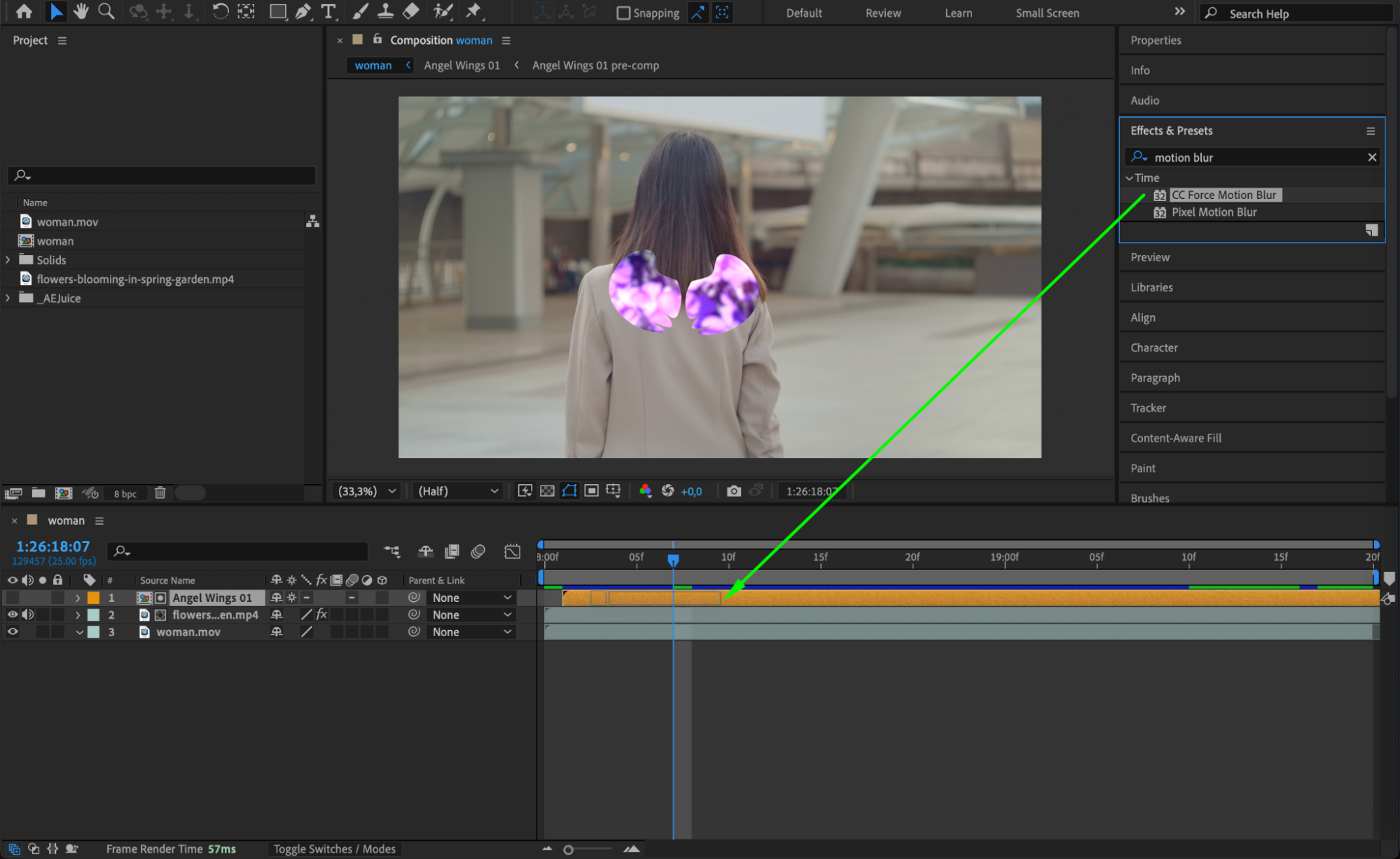Delete selected project item with trash icon
Image resolution: width=1400 pixels, height=859 pixels.
pos(160,493)
